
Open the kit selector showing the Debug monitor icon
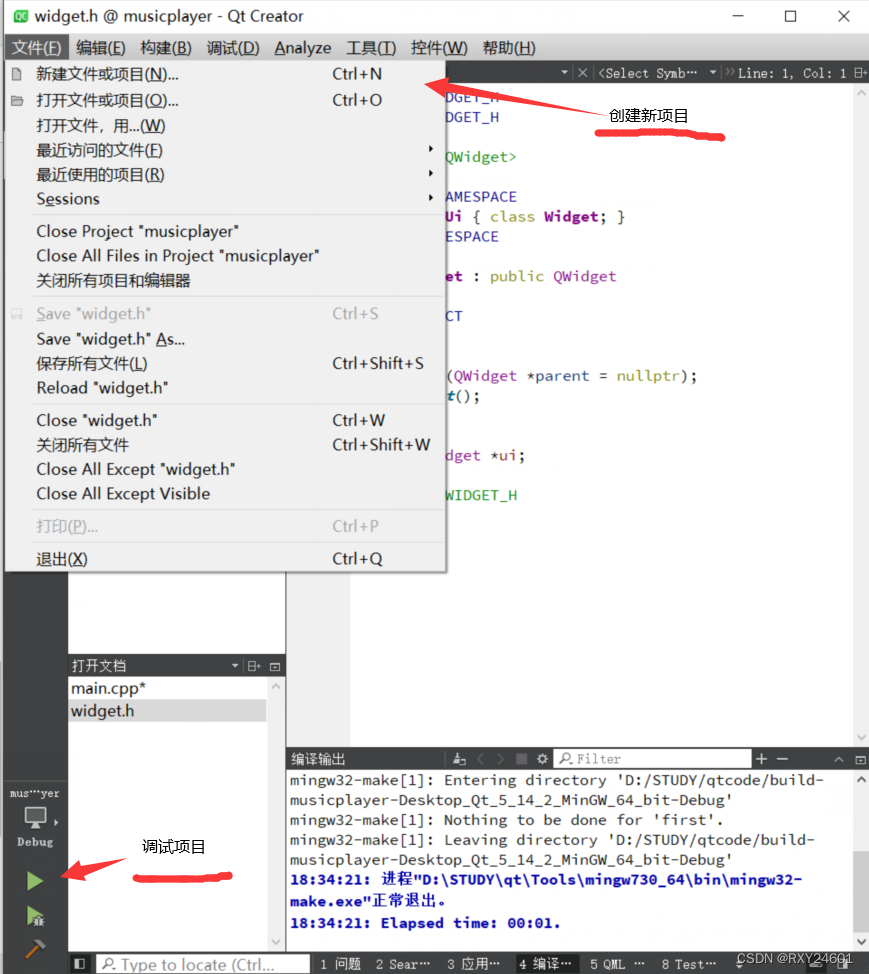coord(34,820)
